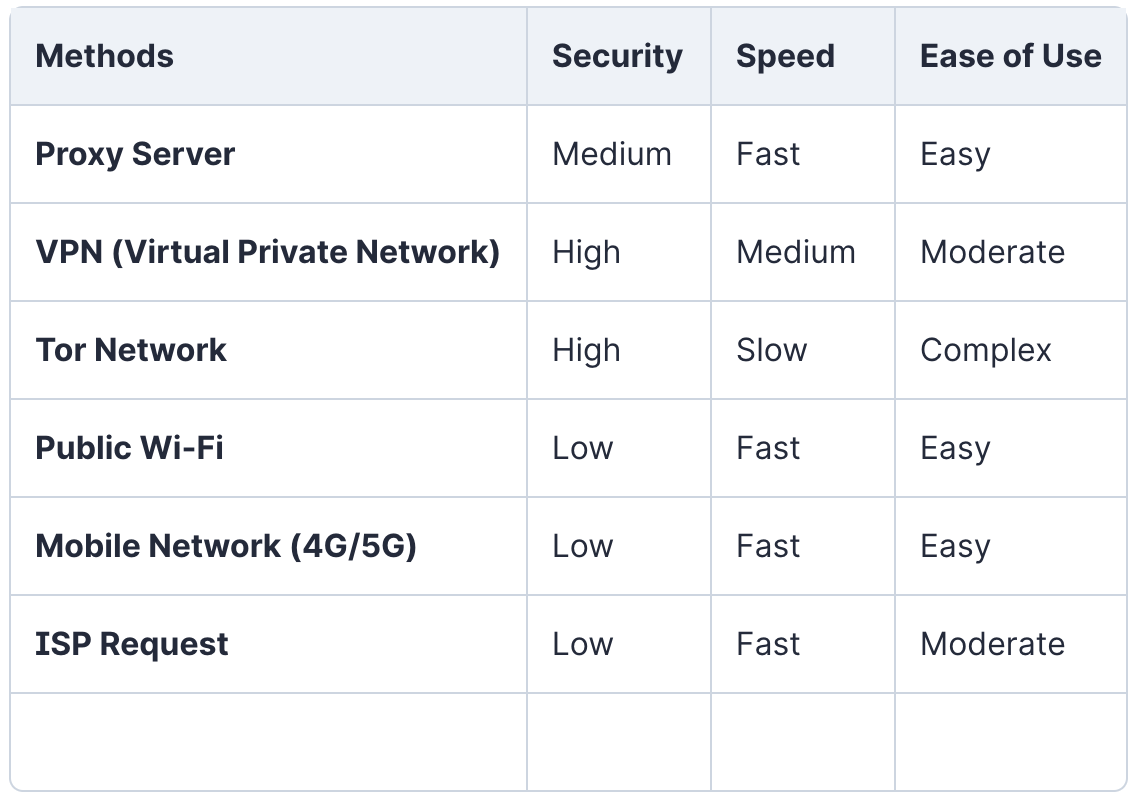Click the empty Methods cell in last row

pyautogui.click(x=268, y=742)
